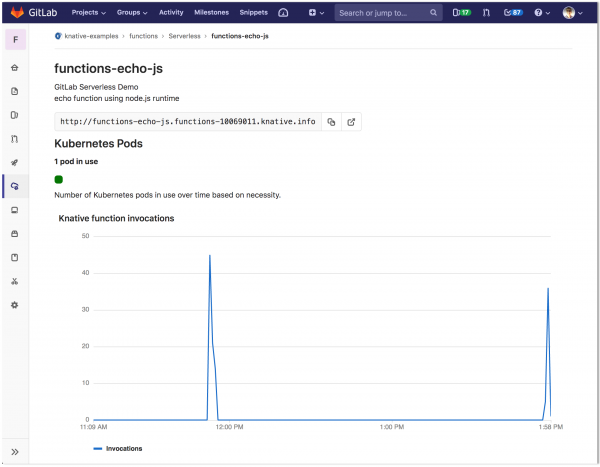The image size is (600, 467).
Task: Open the sidebar Settings gear icon
Action: point(14,304)
